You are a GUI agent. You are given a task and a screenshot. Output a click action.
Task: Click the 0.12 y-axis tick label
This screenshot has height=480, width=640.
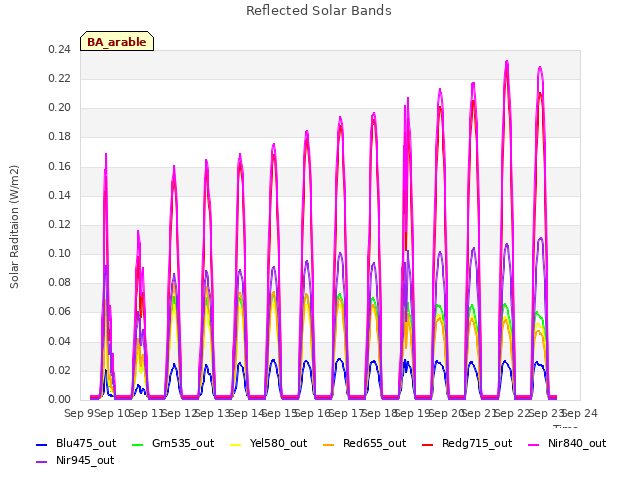(x=59, y=224)
